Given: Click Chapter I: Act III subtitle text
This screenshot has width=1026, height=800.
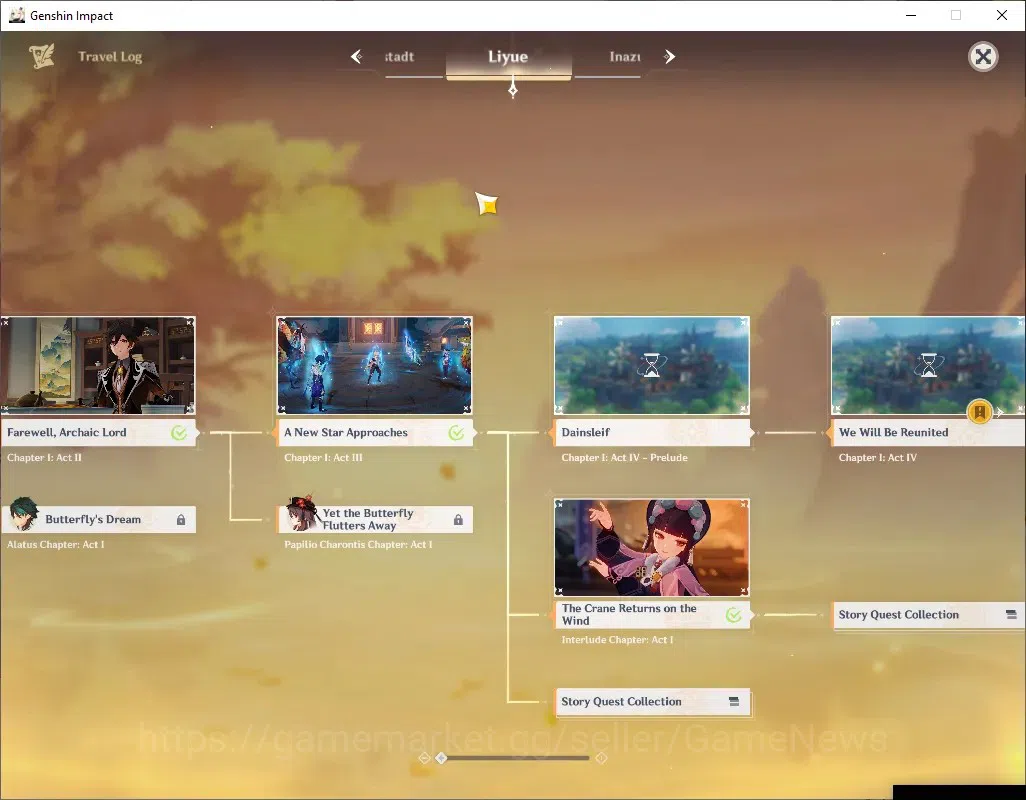Looking at the screenshot, I should tap(323, 458).
